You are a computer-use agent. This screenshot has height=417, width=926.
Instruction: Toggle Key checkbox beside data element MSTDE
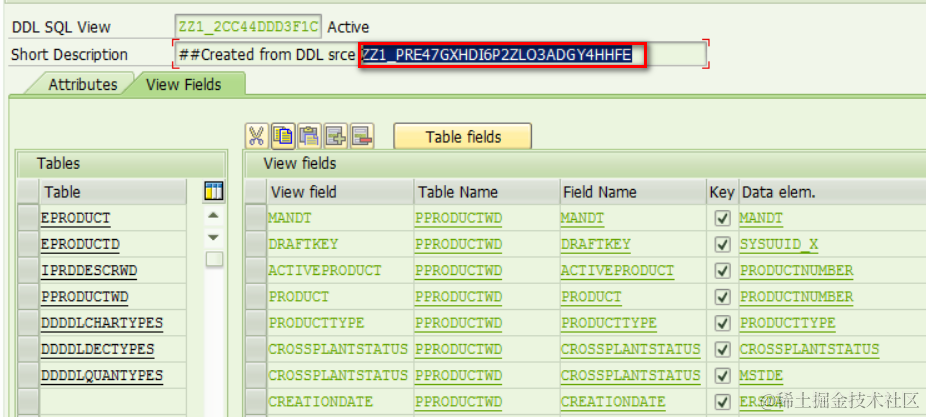tap(722, 375)
